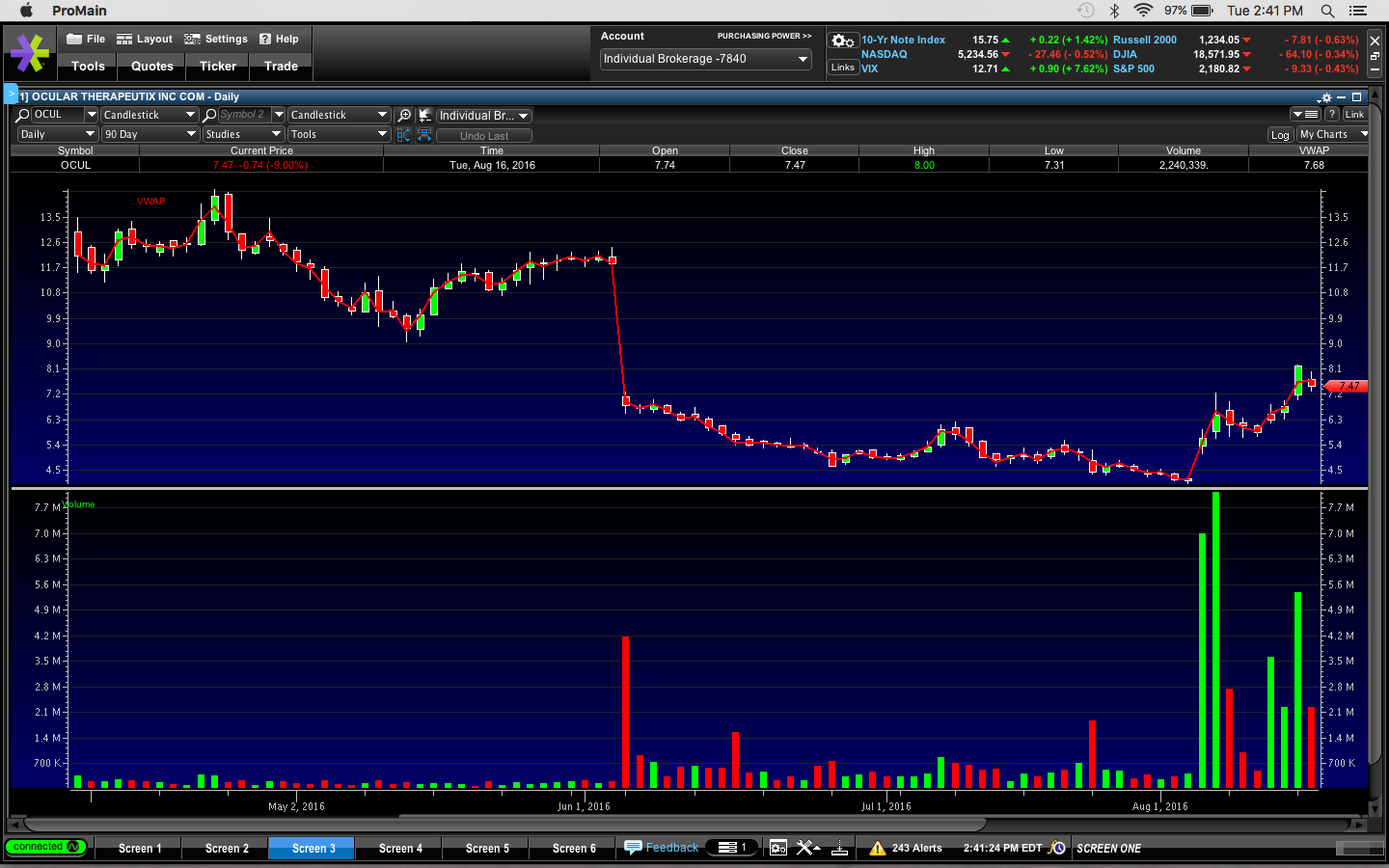Open the Individual Brokerage -7840 account dropdown
1389x868 pixels.
pos(705,59)
